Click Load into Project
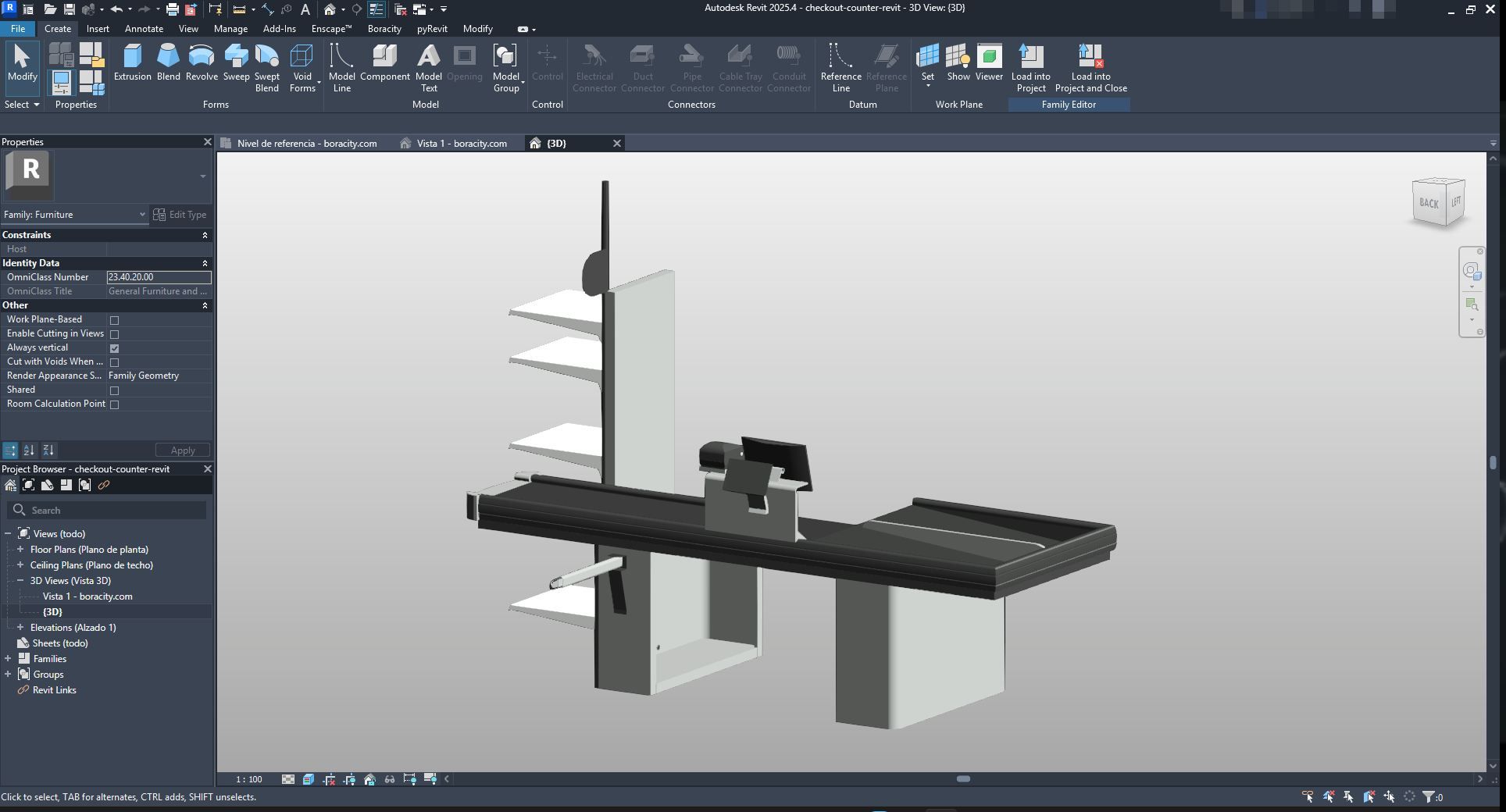This screenshot has width=1506, height=812. point(1030,68)
